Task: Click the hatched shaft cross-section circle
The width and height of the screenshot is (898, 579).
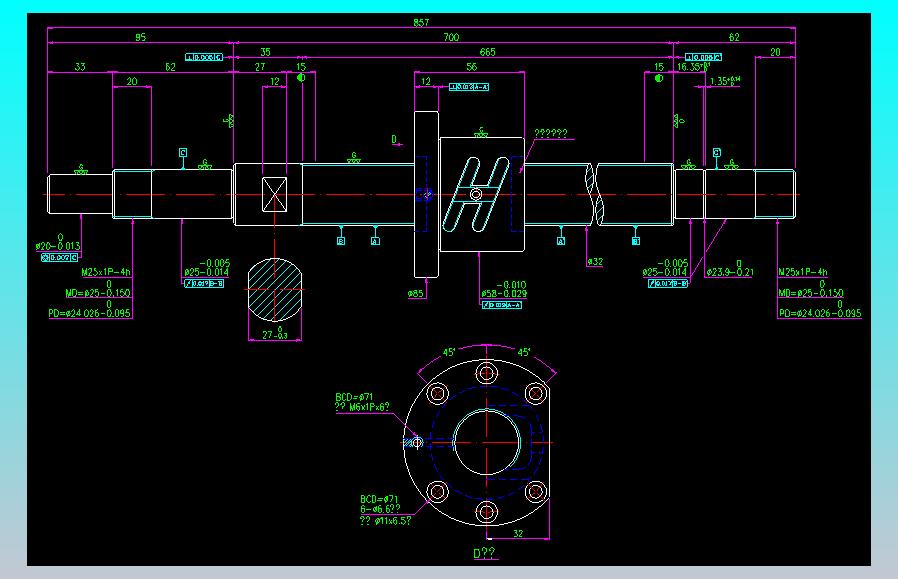Action: click(275, 289)
